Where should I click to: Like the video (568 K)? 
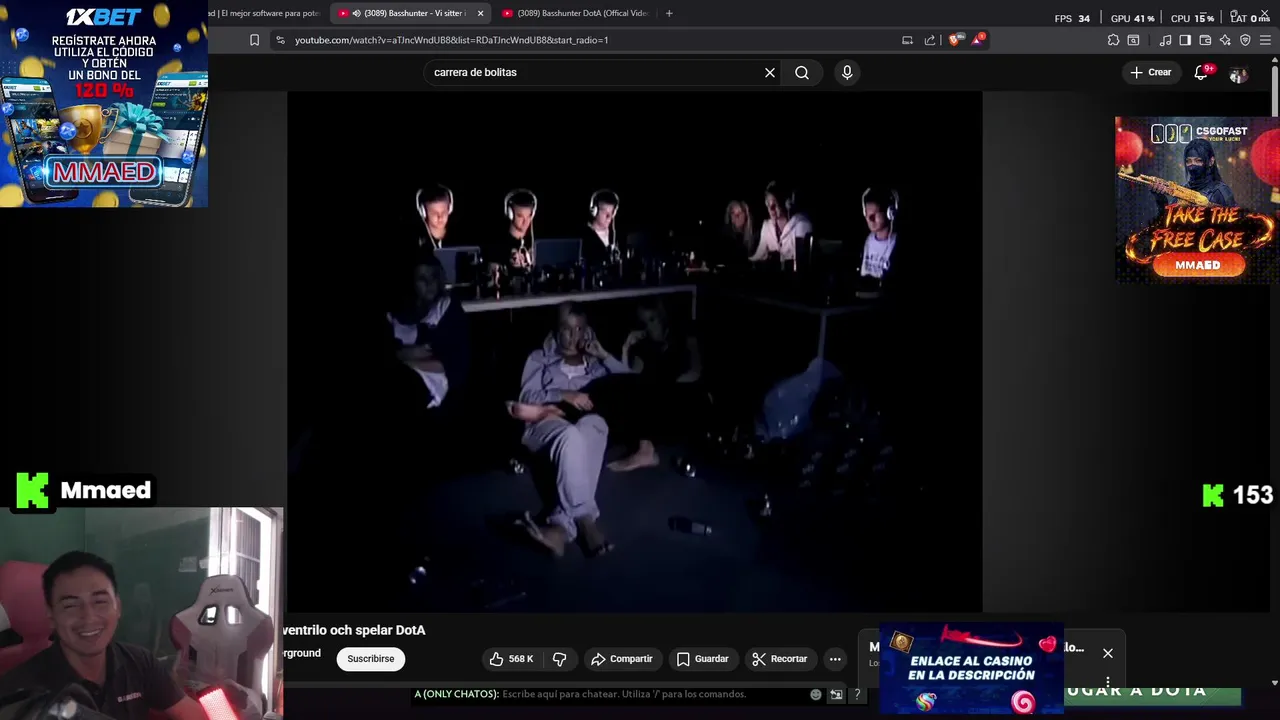(511, 659)
